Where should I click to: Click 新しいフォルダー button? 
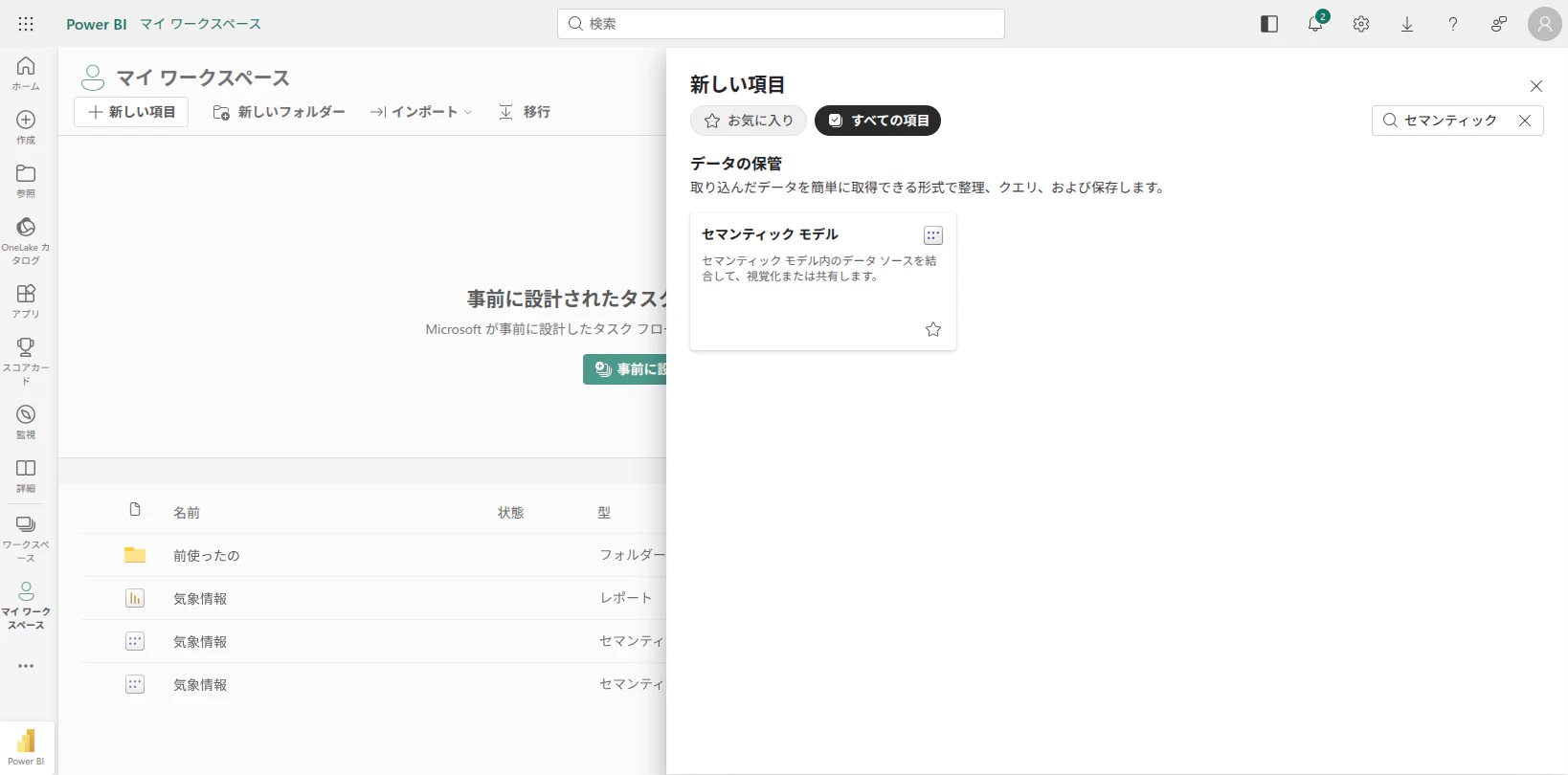point(279,112)
